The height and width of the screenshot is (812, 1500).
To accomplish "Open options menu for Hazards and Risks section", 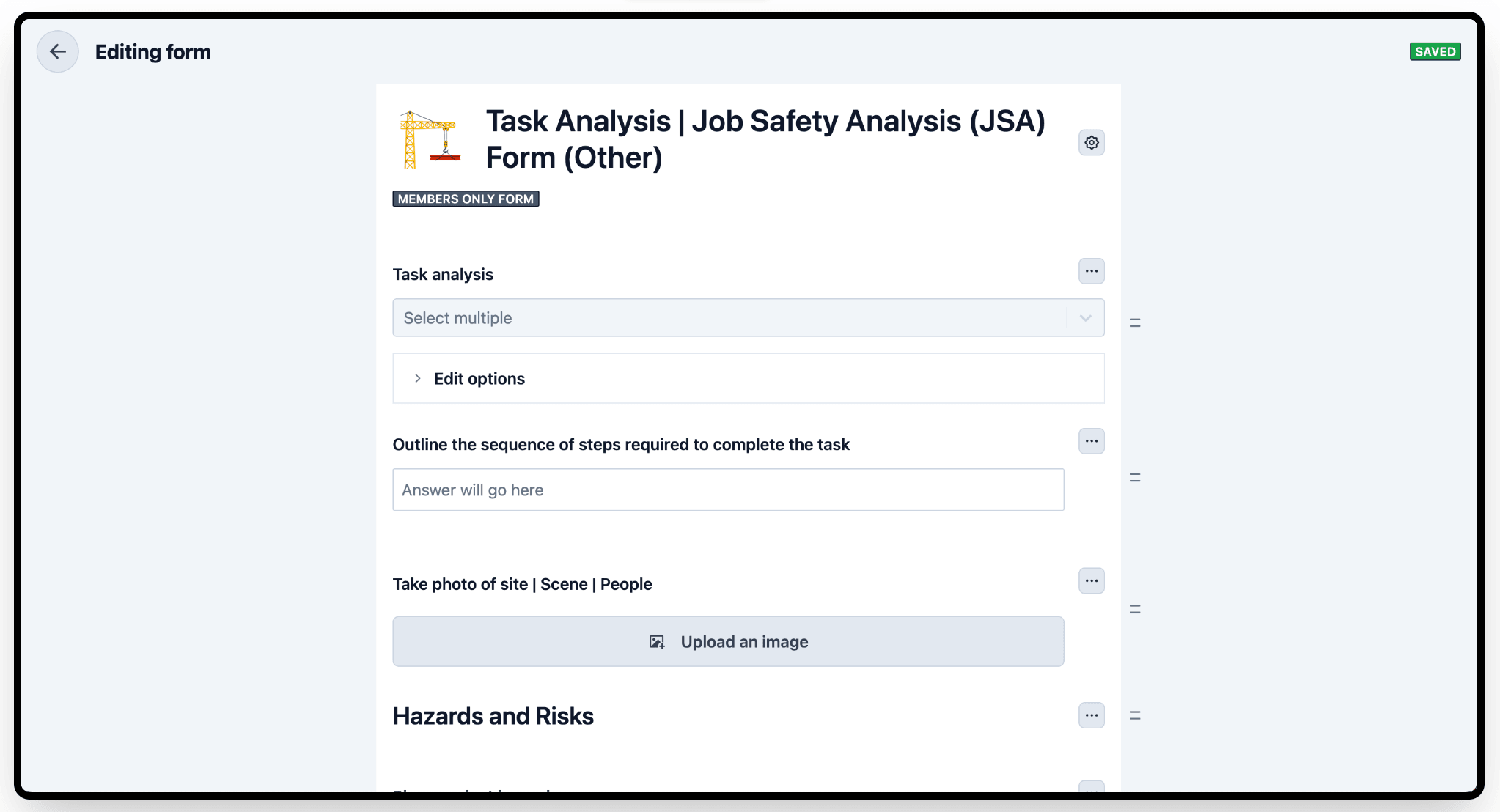I will tap(1092, 715).
